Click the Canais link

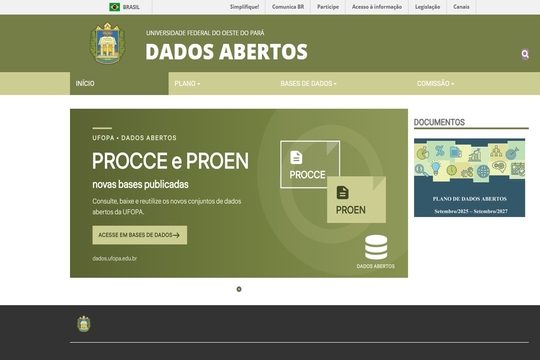[x=461, y=7]
